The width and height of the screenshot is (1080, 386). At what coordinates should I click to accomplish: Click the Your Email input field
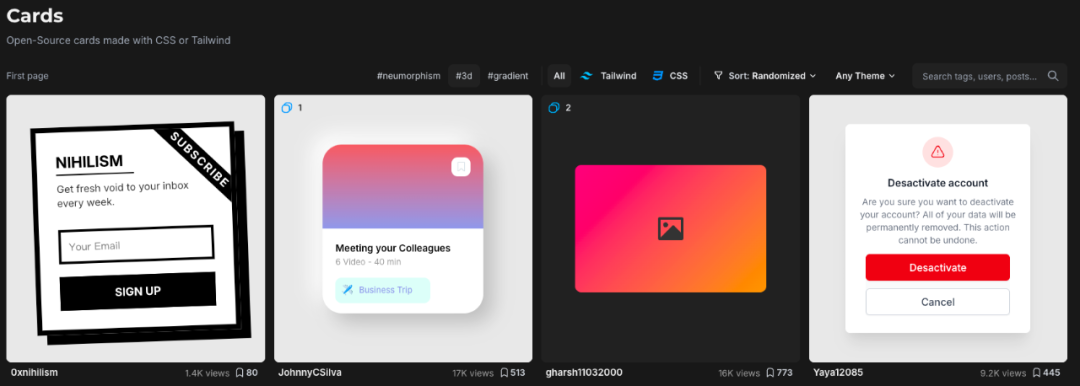(136, 245)
